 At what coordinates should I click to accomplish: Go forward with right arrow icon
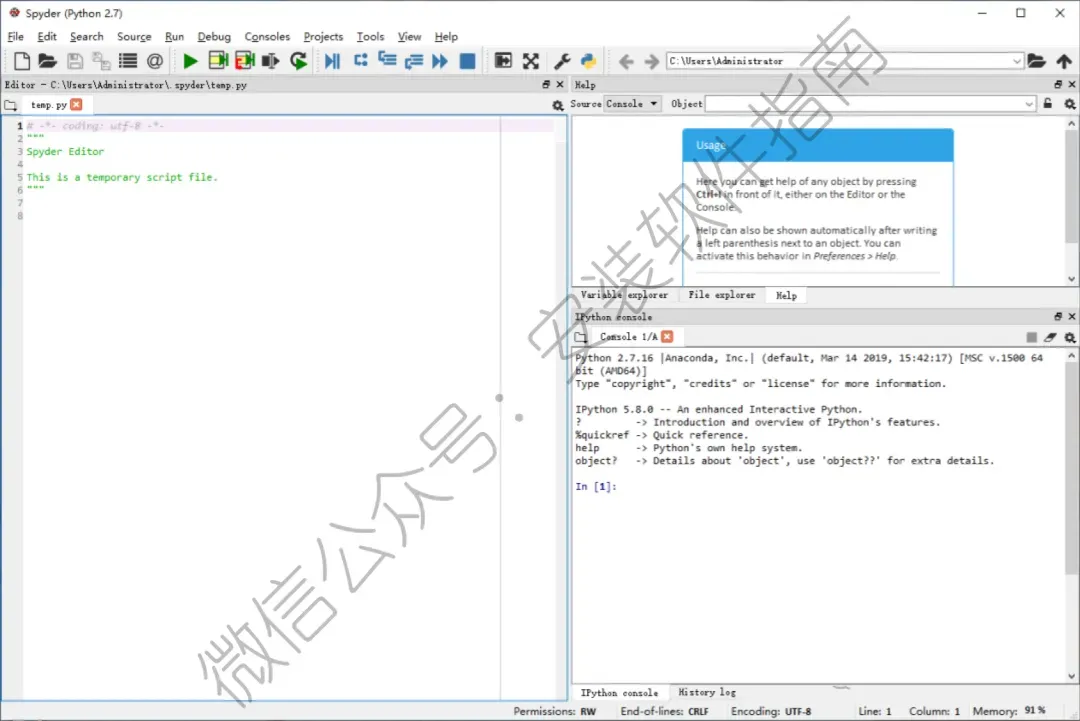tap(652, 62)
